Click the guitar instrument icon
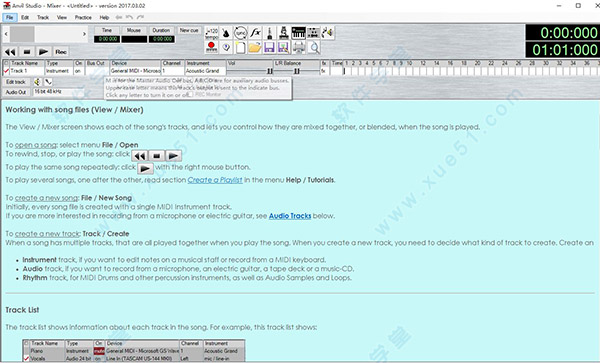Screen dimensions: 600x363 pyautogui.click(x=226, y=33)
